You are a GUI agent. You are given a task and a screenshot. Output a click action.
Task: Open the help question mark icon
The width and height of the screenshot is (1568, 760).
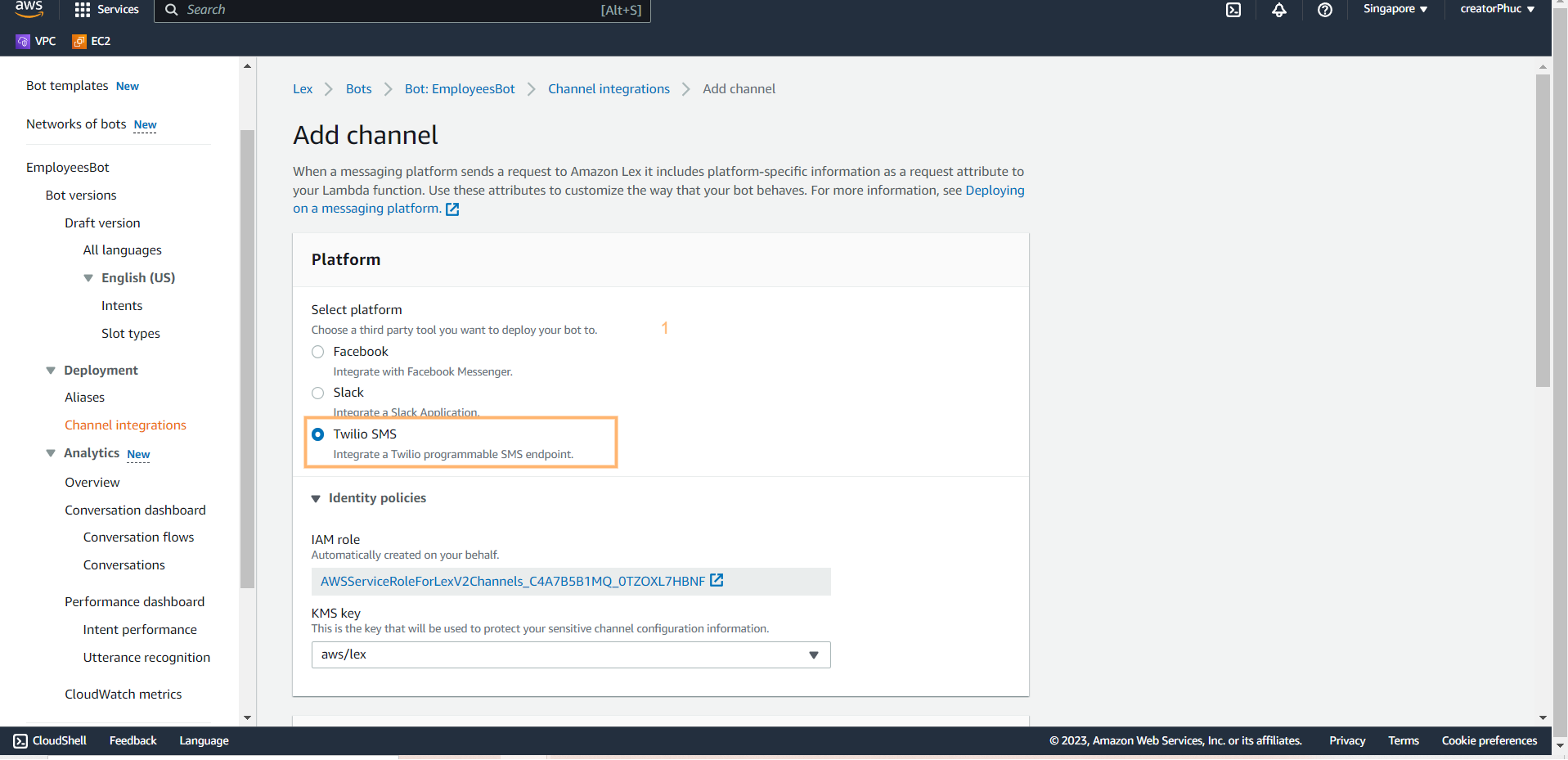[x=1325, y=10]
